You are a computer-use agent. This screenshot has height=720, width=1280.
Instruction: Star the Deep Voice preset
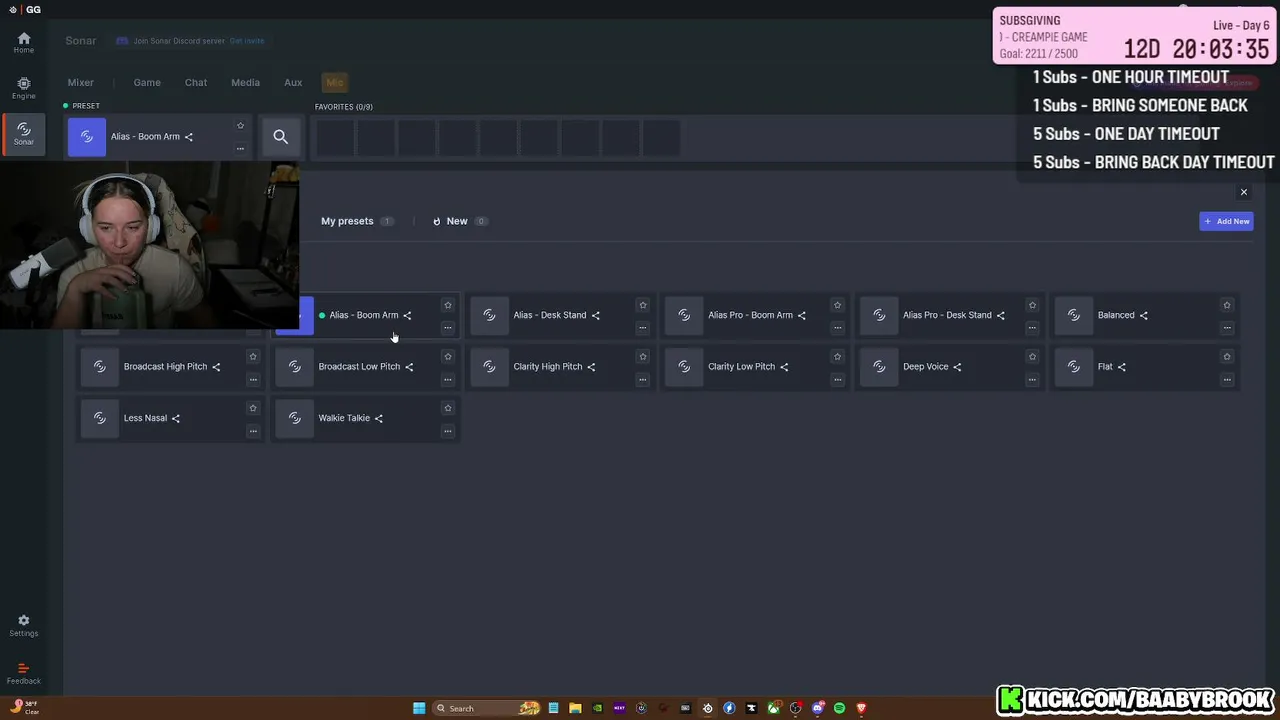(x=1032, y=356)
